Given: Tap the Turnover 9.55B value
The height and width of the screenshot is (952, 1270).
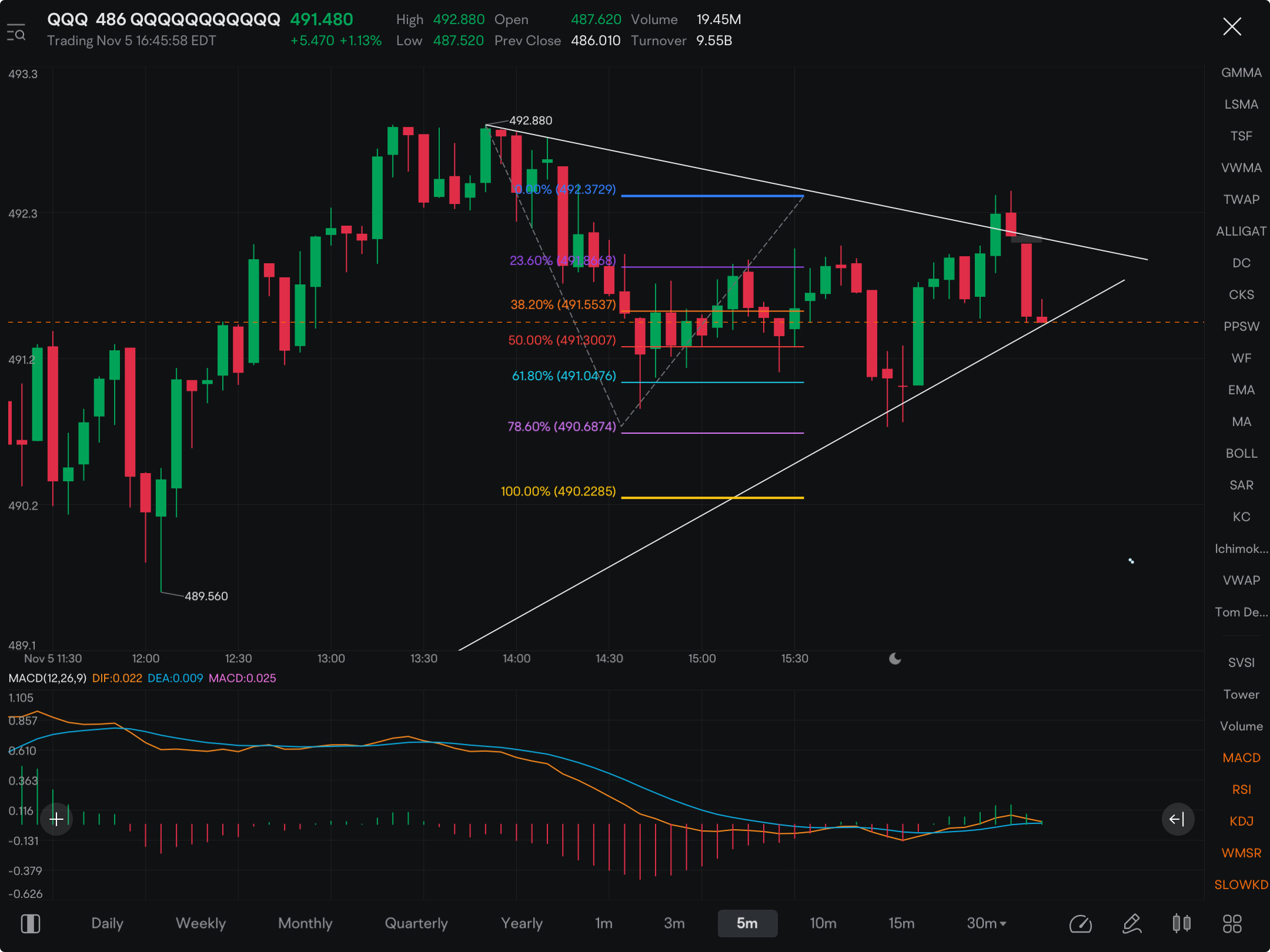Looking at the screenshot, I should tap(714, 41).
